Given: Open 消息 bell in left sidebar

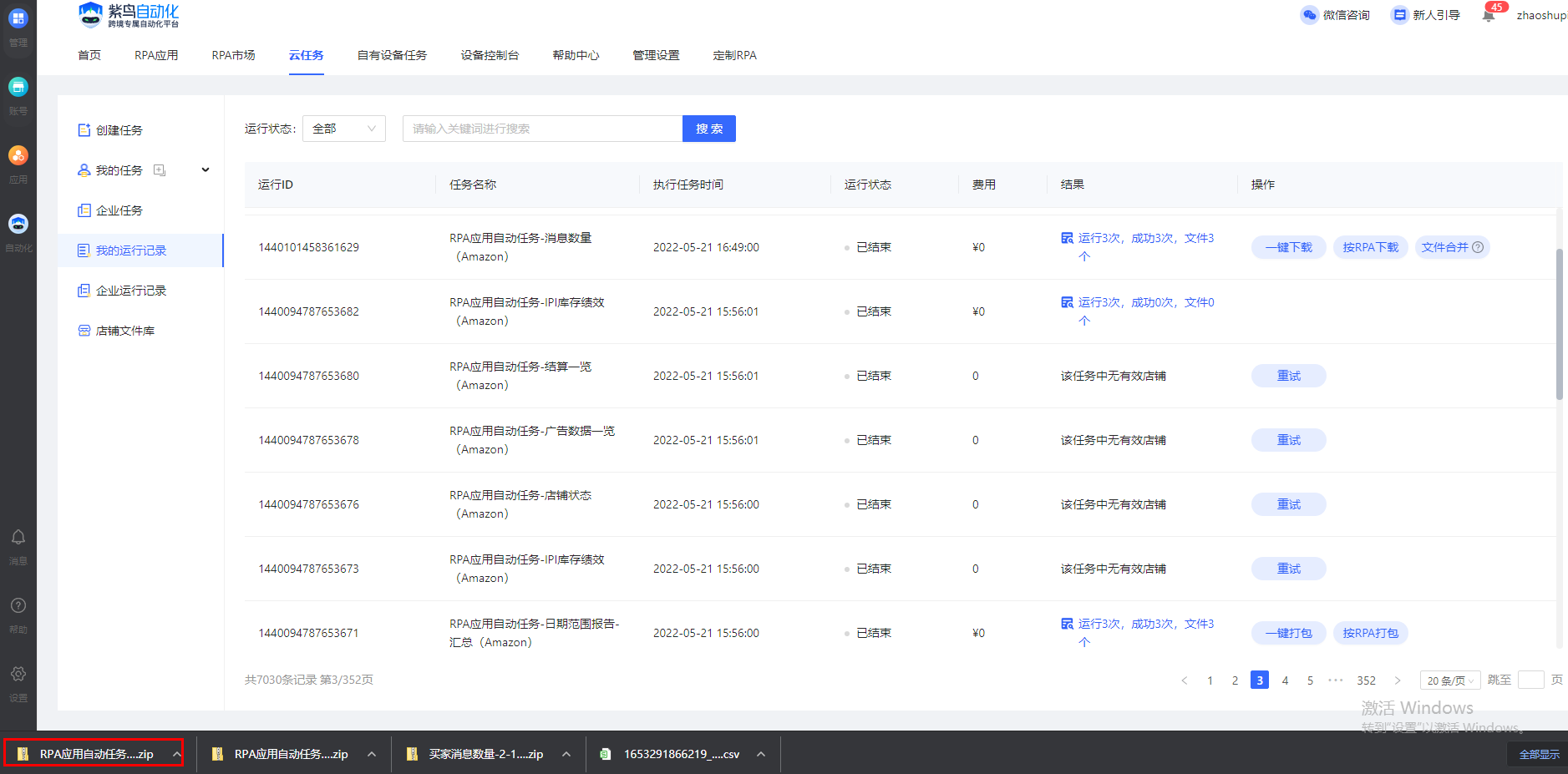Looking at the screenshot, I should coord(18,537).
